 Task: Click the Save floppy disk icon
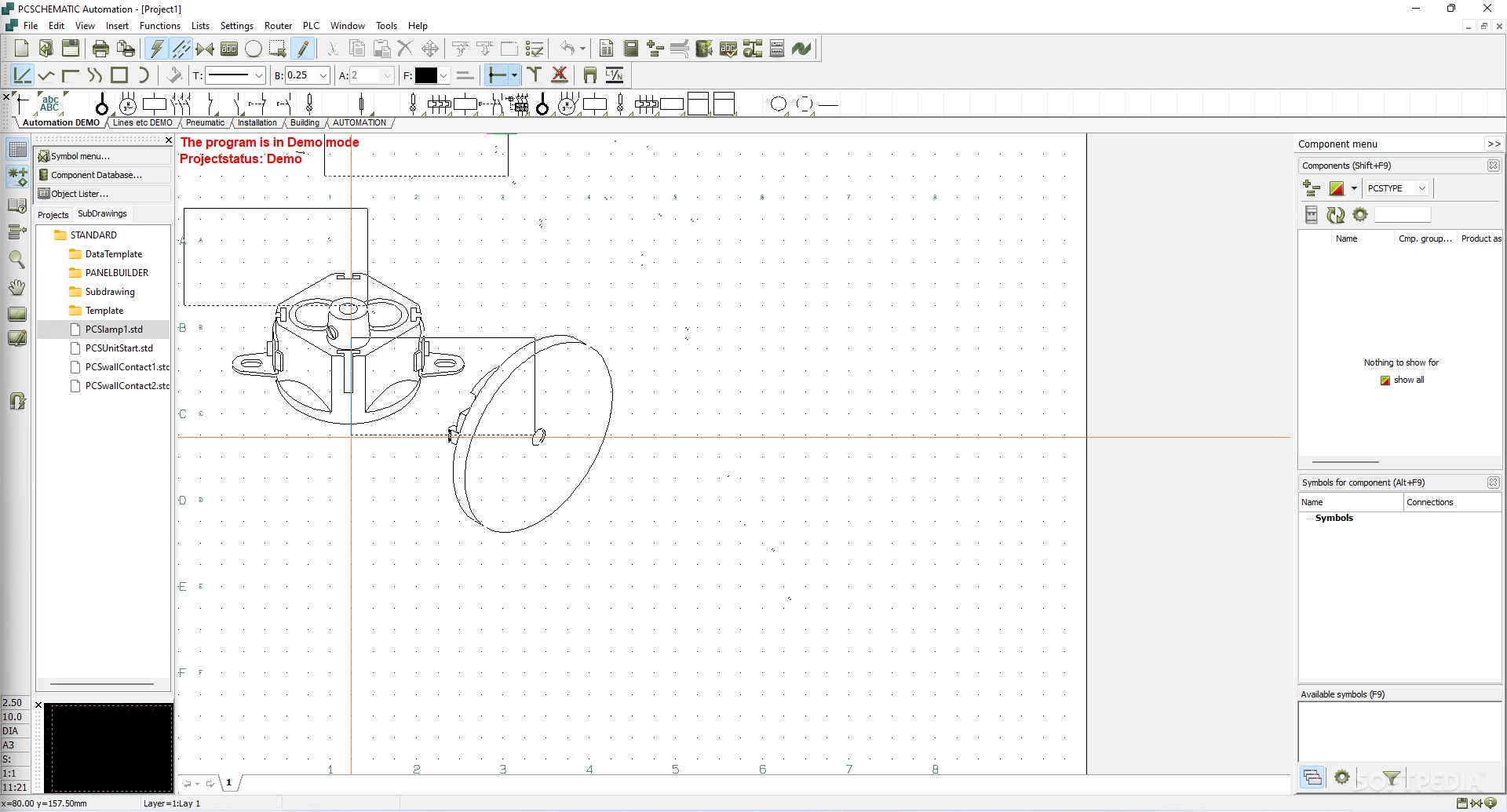click(71, 49)
